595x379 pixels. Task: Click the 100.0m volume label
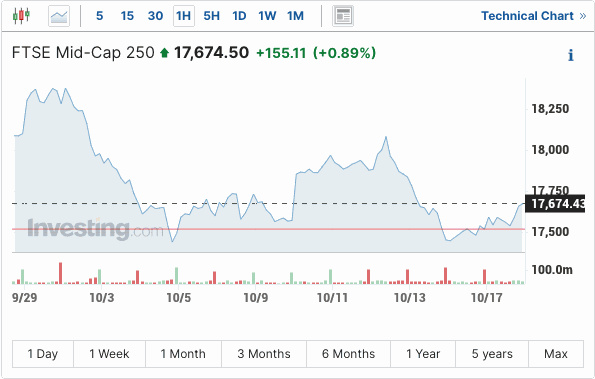[x=552, y=270]
